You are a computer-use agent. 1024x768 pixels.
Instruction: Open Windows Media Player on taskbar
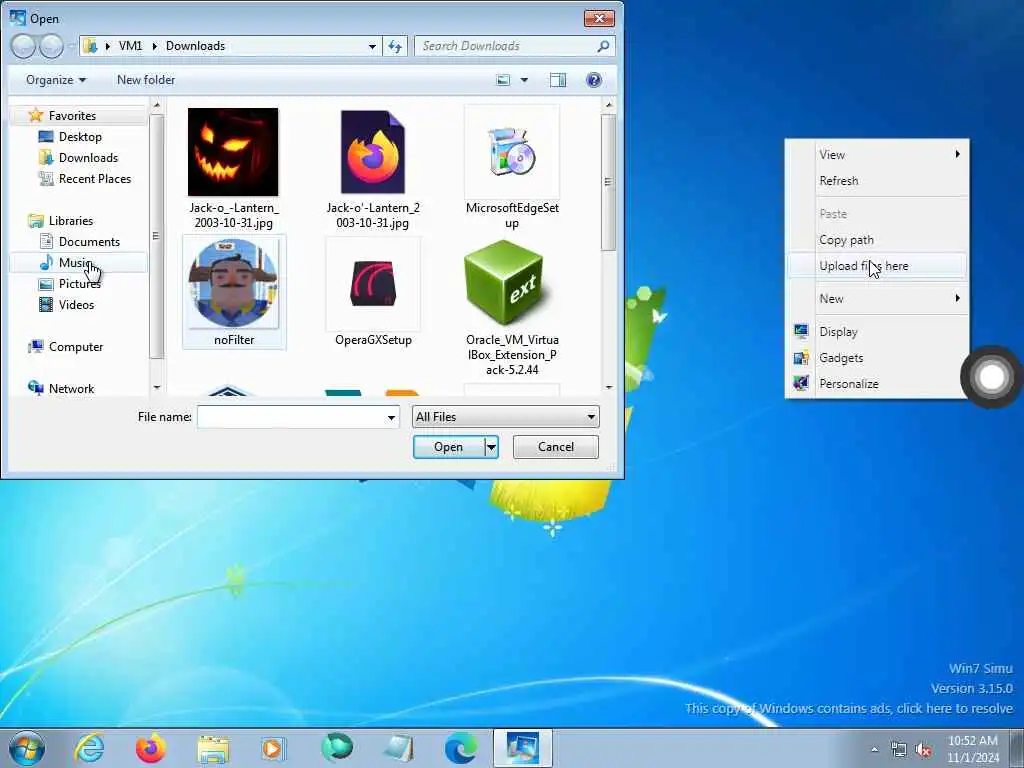click(x=274, y=749)
